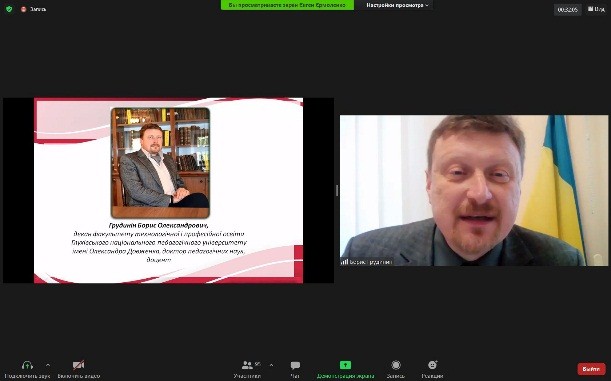
Task: Open the Chat panel
Action: coord(295,369)
